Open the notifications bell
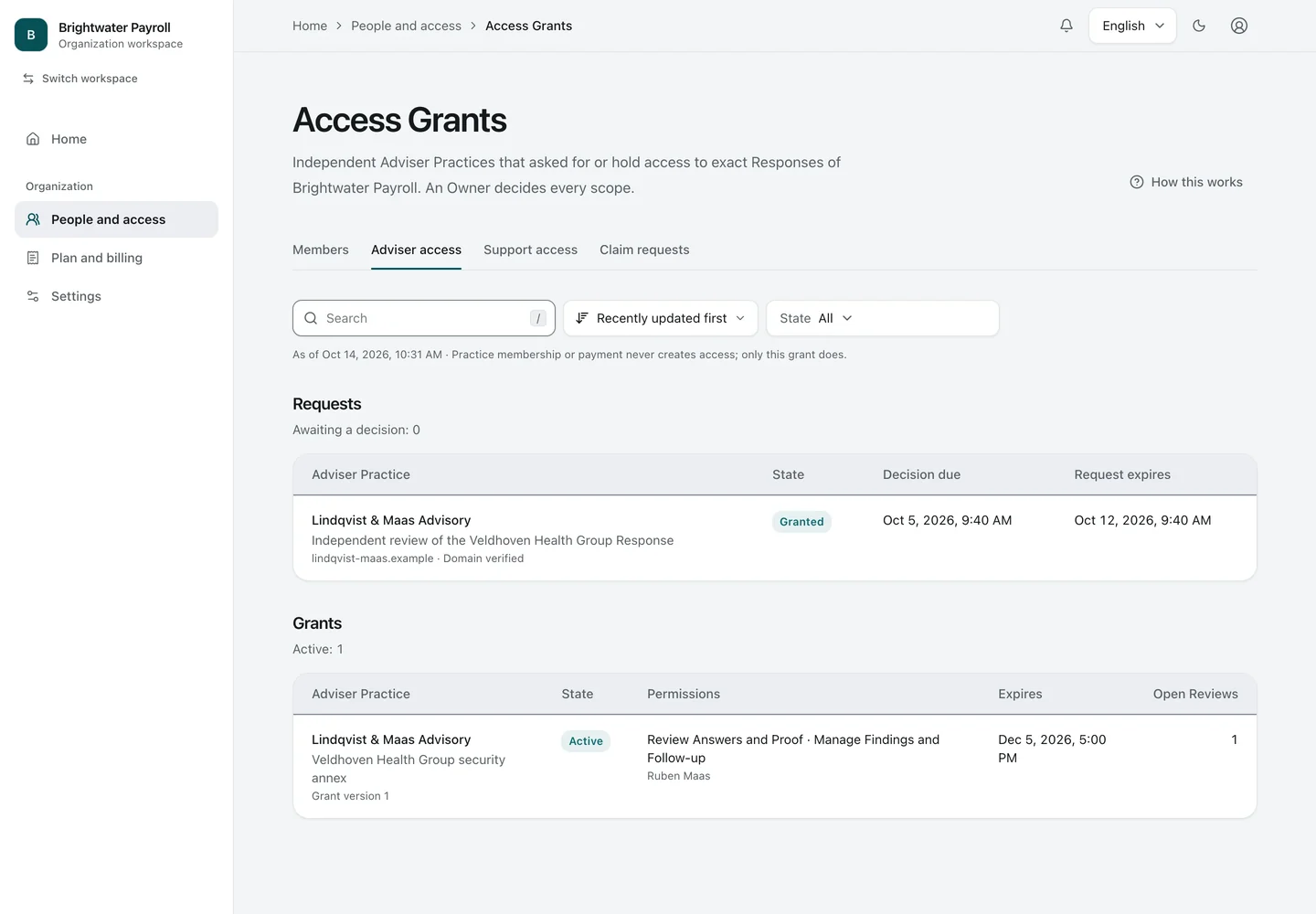Image resolution: width=1316 pixels, height=914 pixels. coord(1067,26)
